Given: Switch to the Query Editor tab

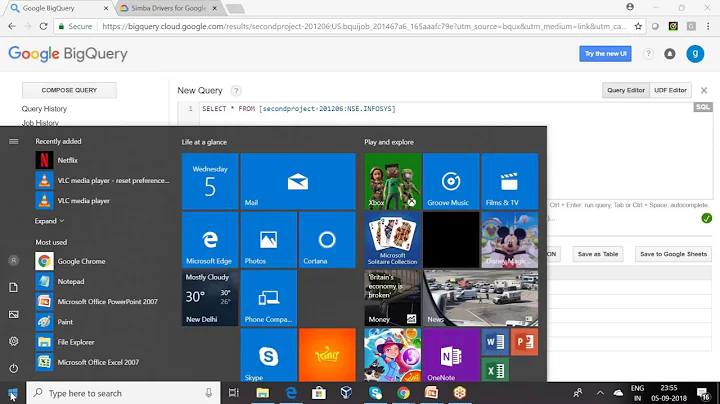Looking at the screenshot, I should click(x=626, y=90).
